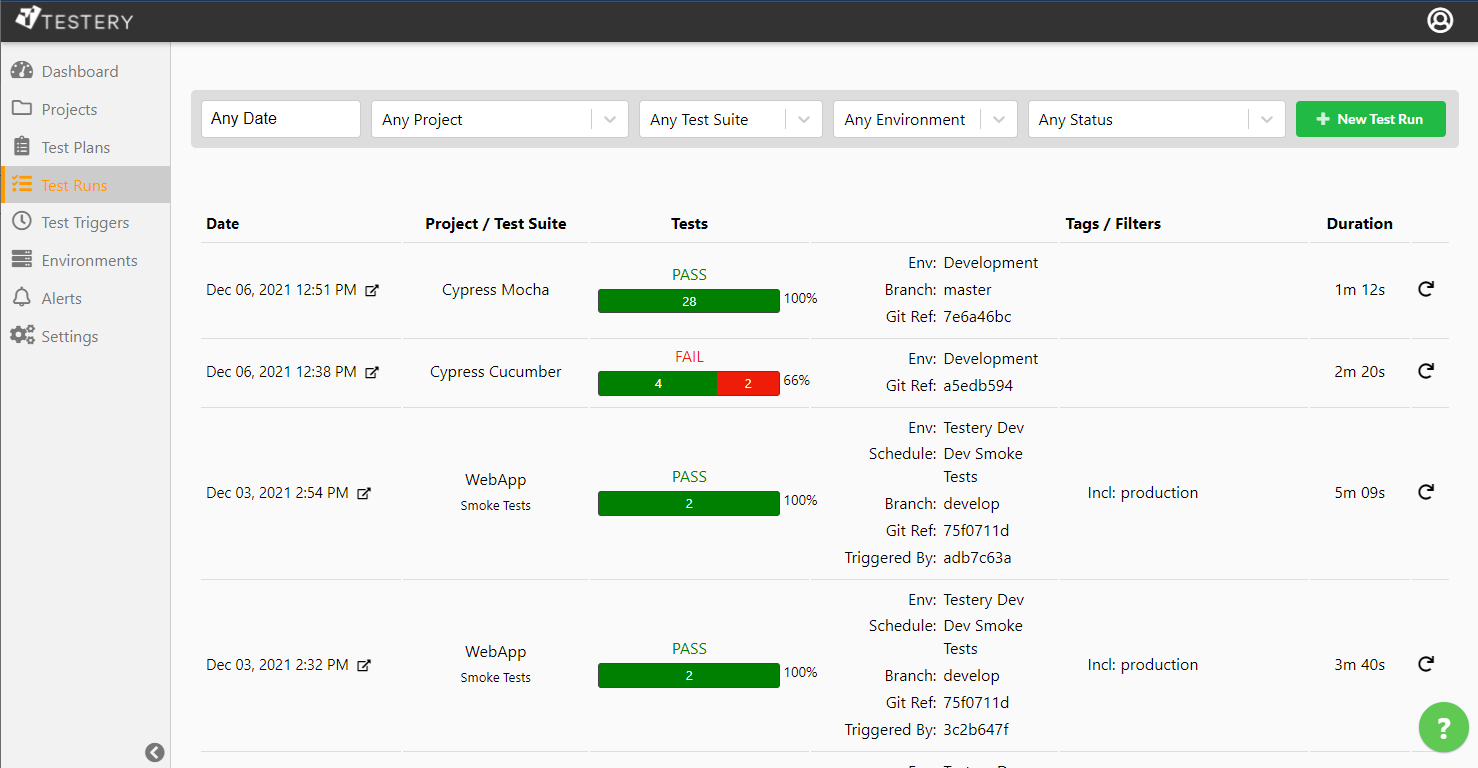Click the New Test Run button

[x=1370, y=119]
